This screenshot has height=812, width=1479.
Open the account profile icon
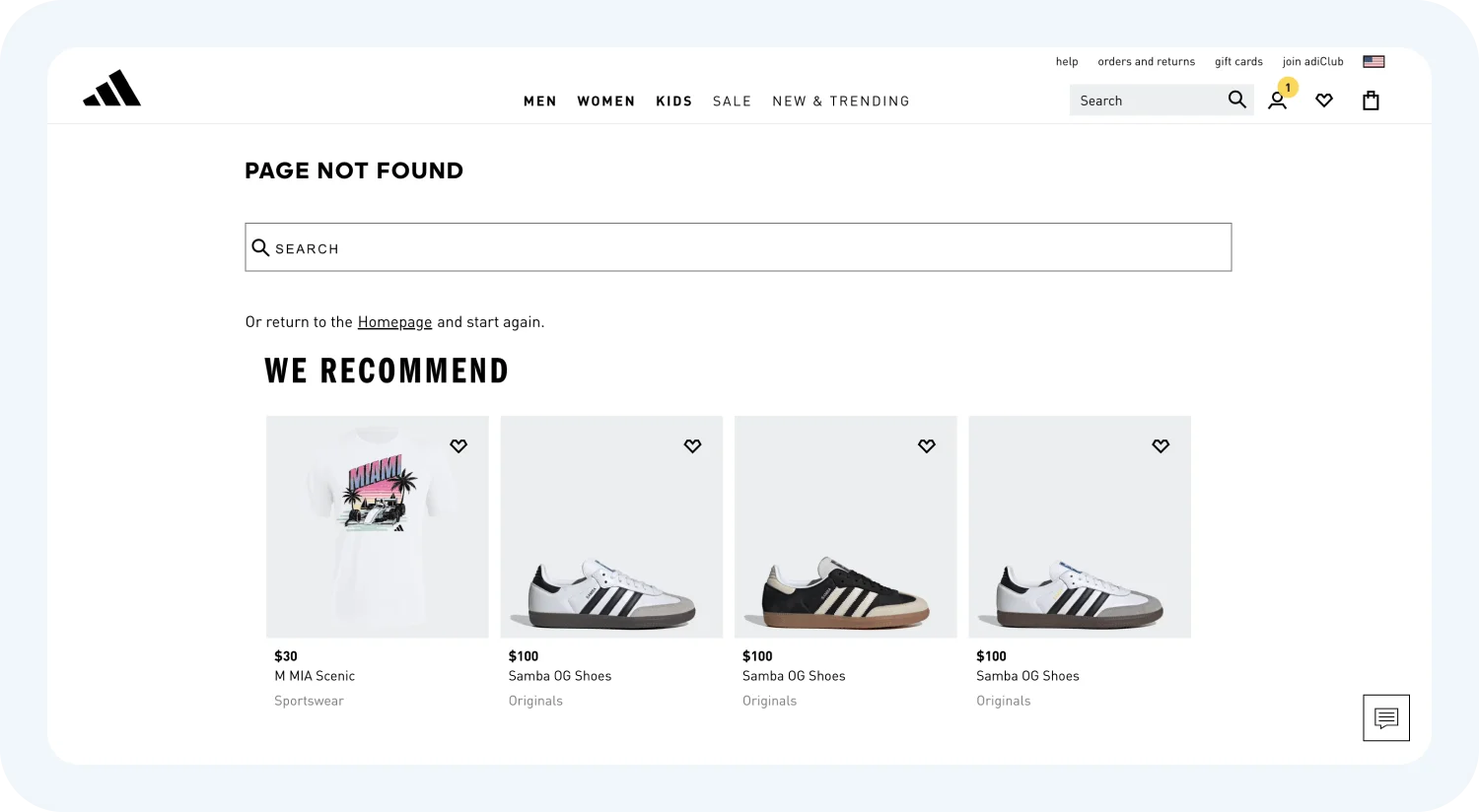[1277, 101]
